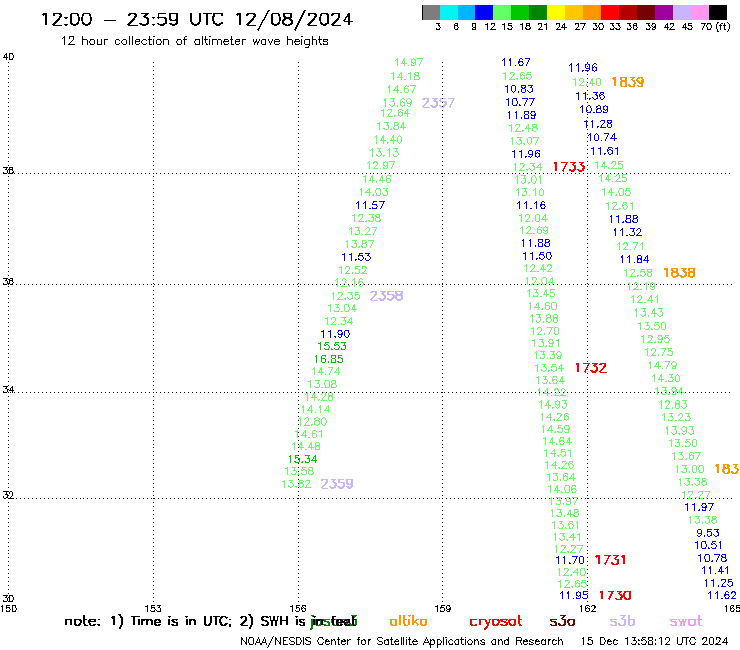The image size is (740, 650).
Task: Click the wave height value '14.97'
Action: [x=409, y=62]
